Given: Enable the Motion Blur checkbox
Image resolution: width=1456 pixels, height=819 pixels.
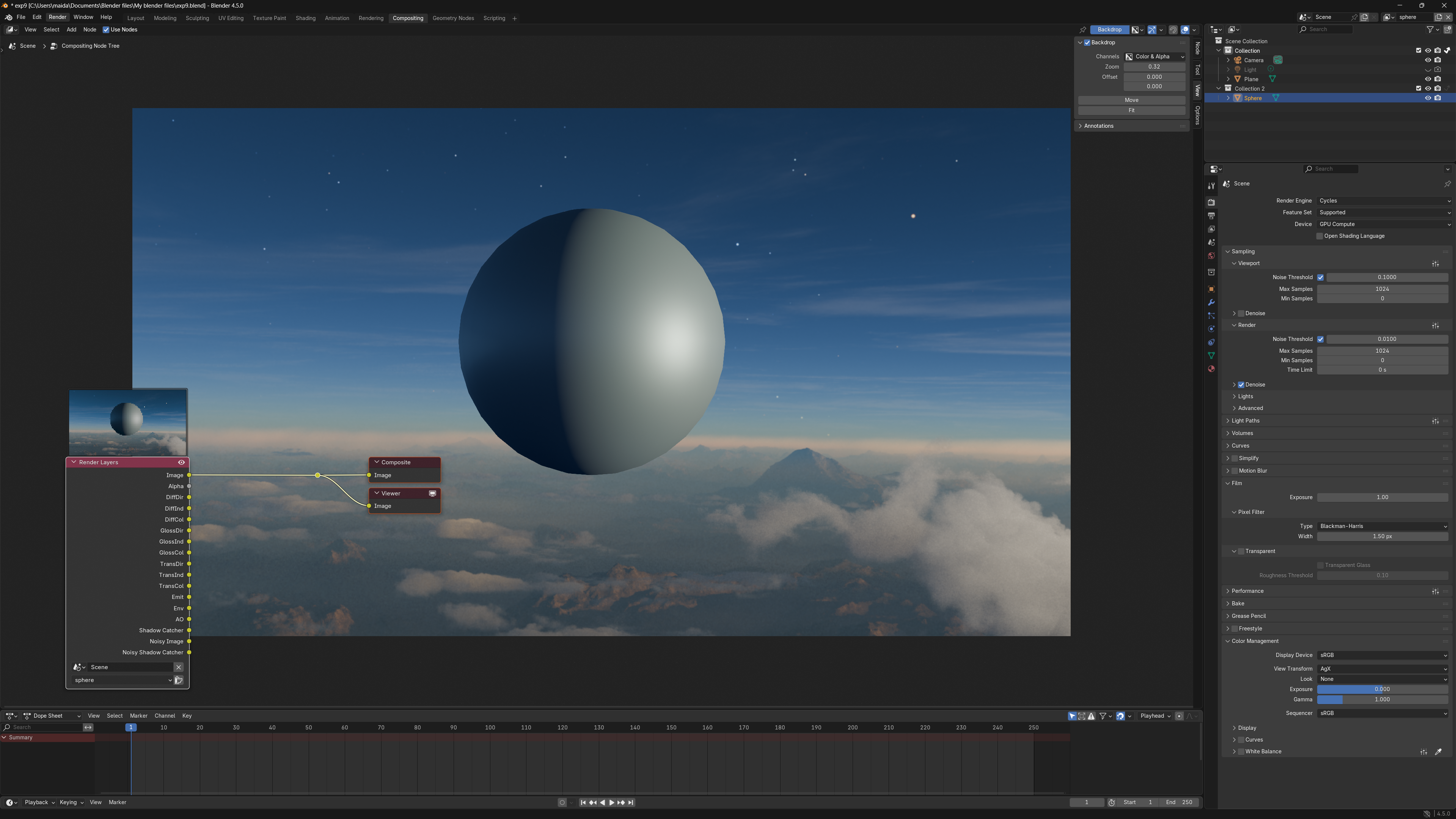Looking at the screenshot, I should [1235, 471].
